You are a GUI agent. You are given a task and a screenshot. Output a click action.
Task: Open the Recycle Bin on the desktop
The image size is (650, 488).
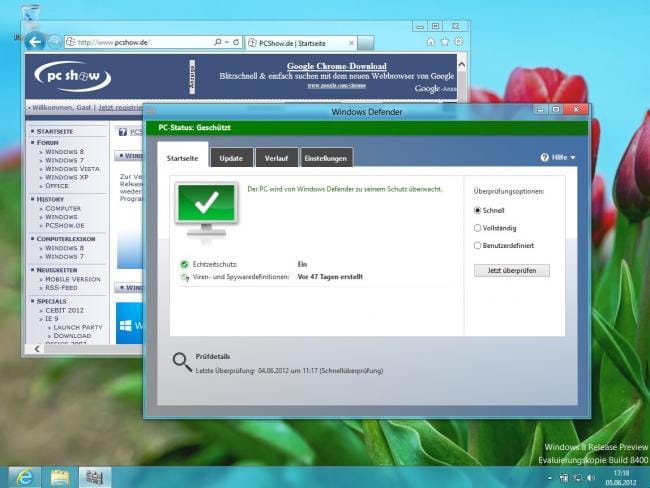click(x=29, y=15)
